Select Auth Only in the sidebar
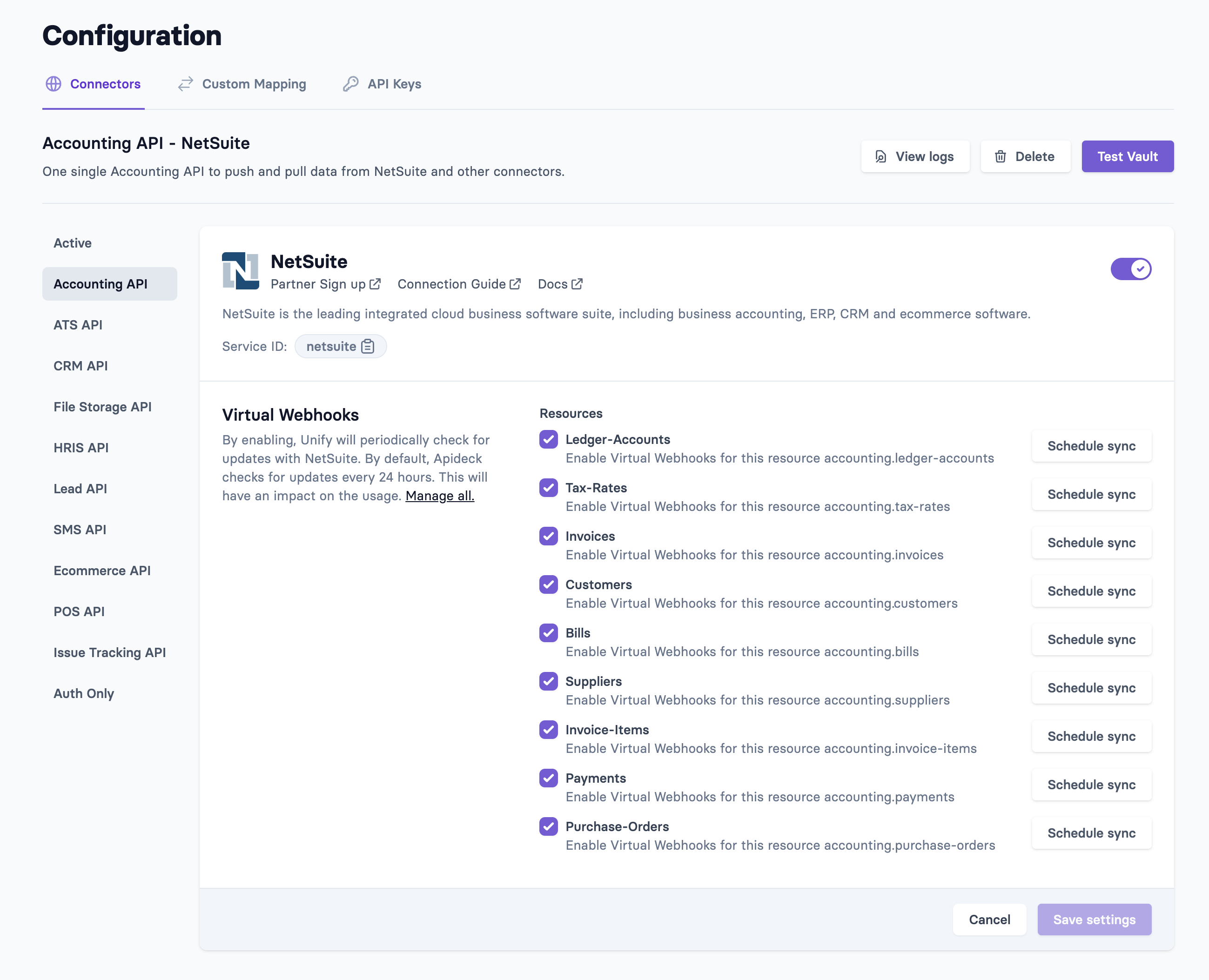The image size is (1209, 980). (x=109, y=693)
